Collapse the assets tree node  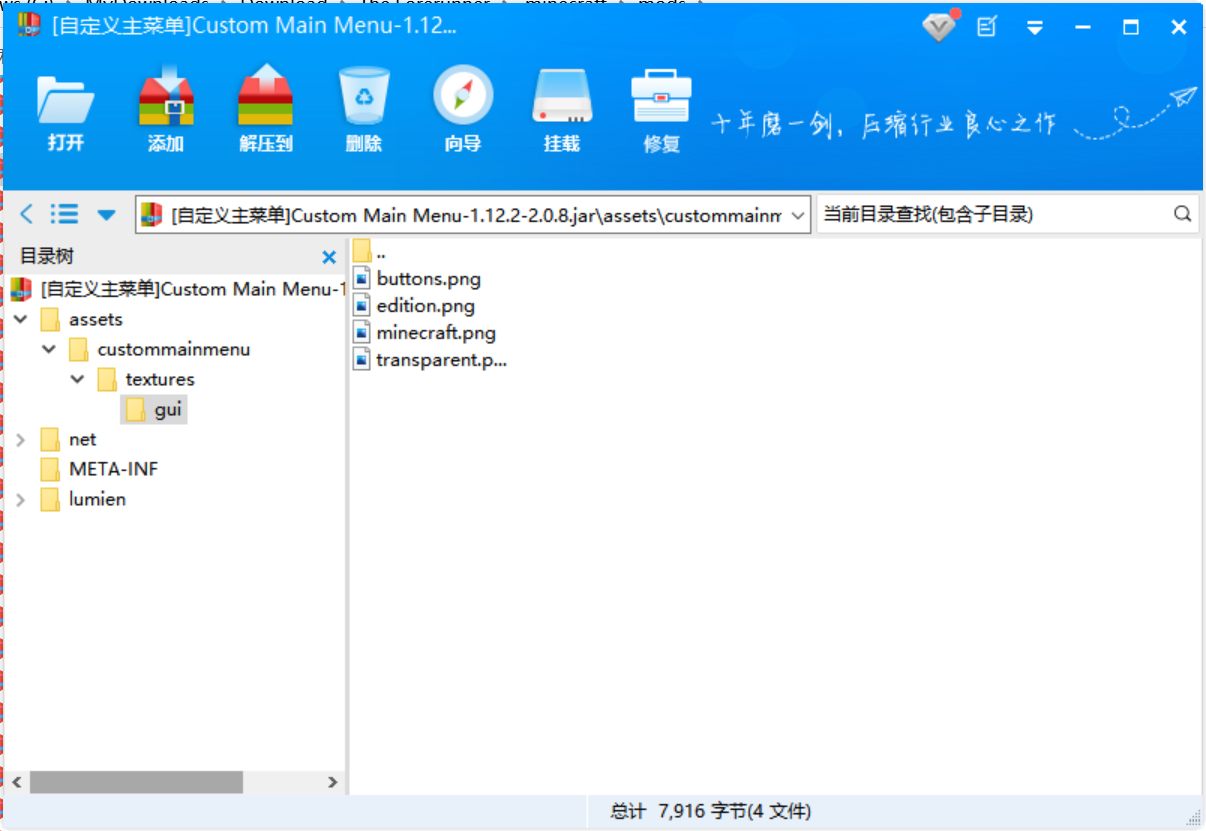21,319
